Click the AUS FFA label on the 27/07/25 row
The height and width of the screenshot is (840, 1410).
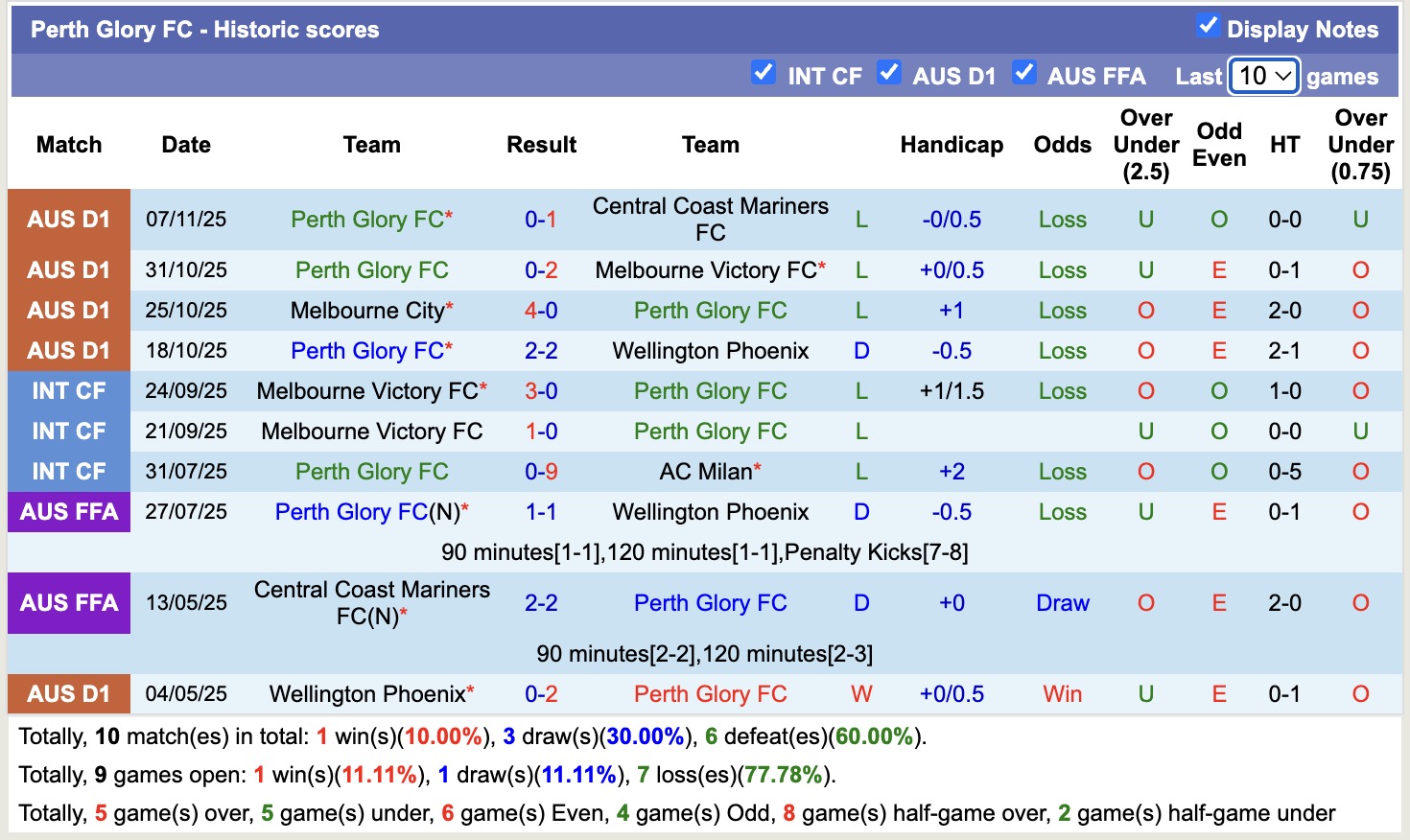coord(68,511)
